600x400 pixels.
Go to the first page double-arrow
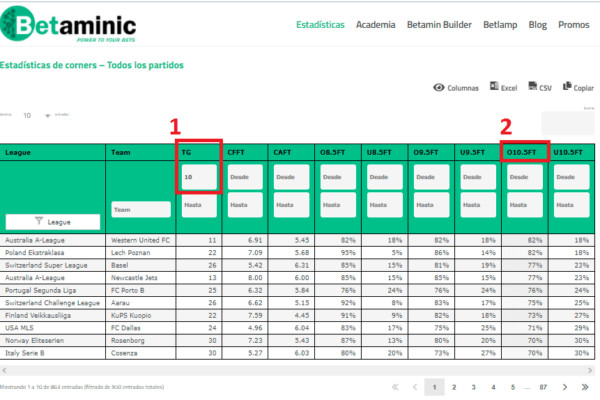coord(395,387)
